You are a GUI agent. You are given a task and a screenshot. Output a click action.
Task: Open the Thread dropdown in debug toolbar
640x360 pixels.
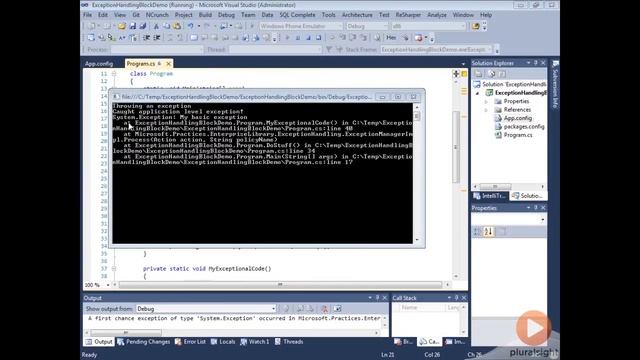[x=276, y=49]
